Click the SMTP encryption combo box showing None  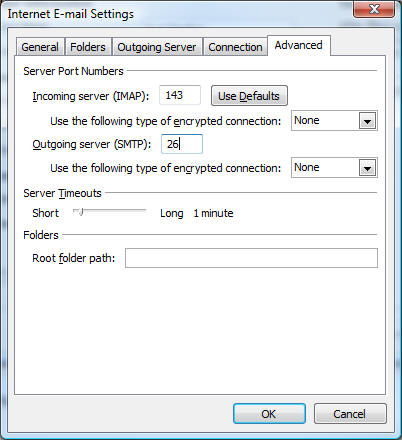pyautogui.click(x=334, y=168)
